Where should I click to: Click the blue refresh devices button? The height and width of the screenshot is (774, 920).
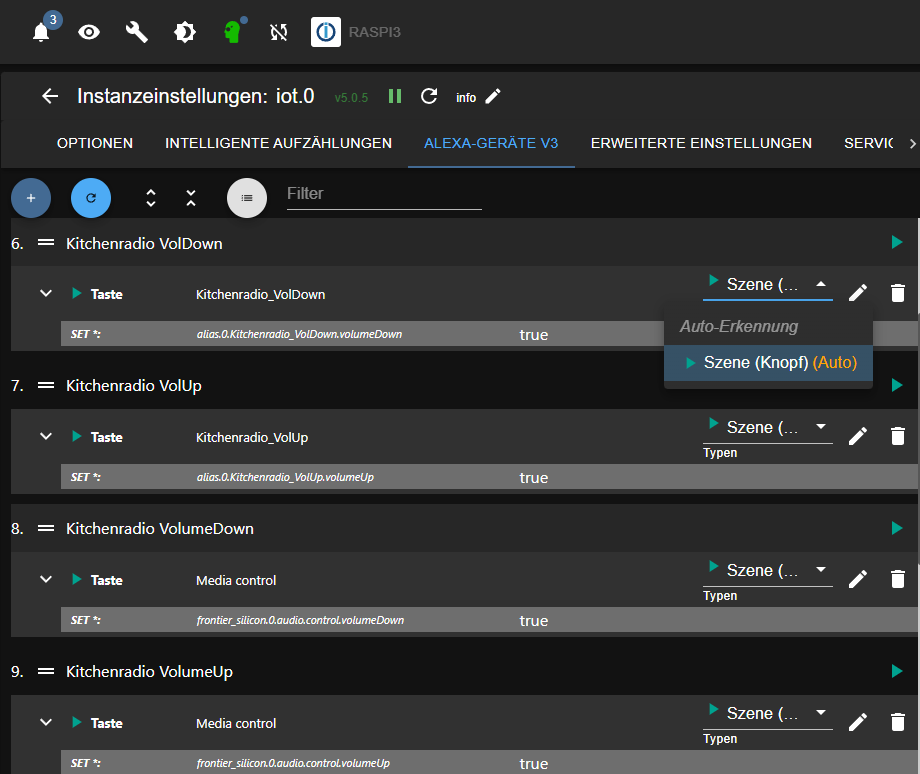91,198
